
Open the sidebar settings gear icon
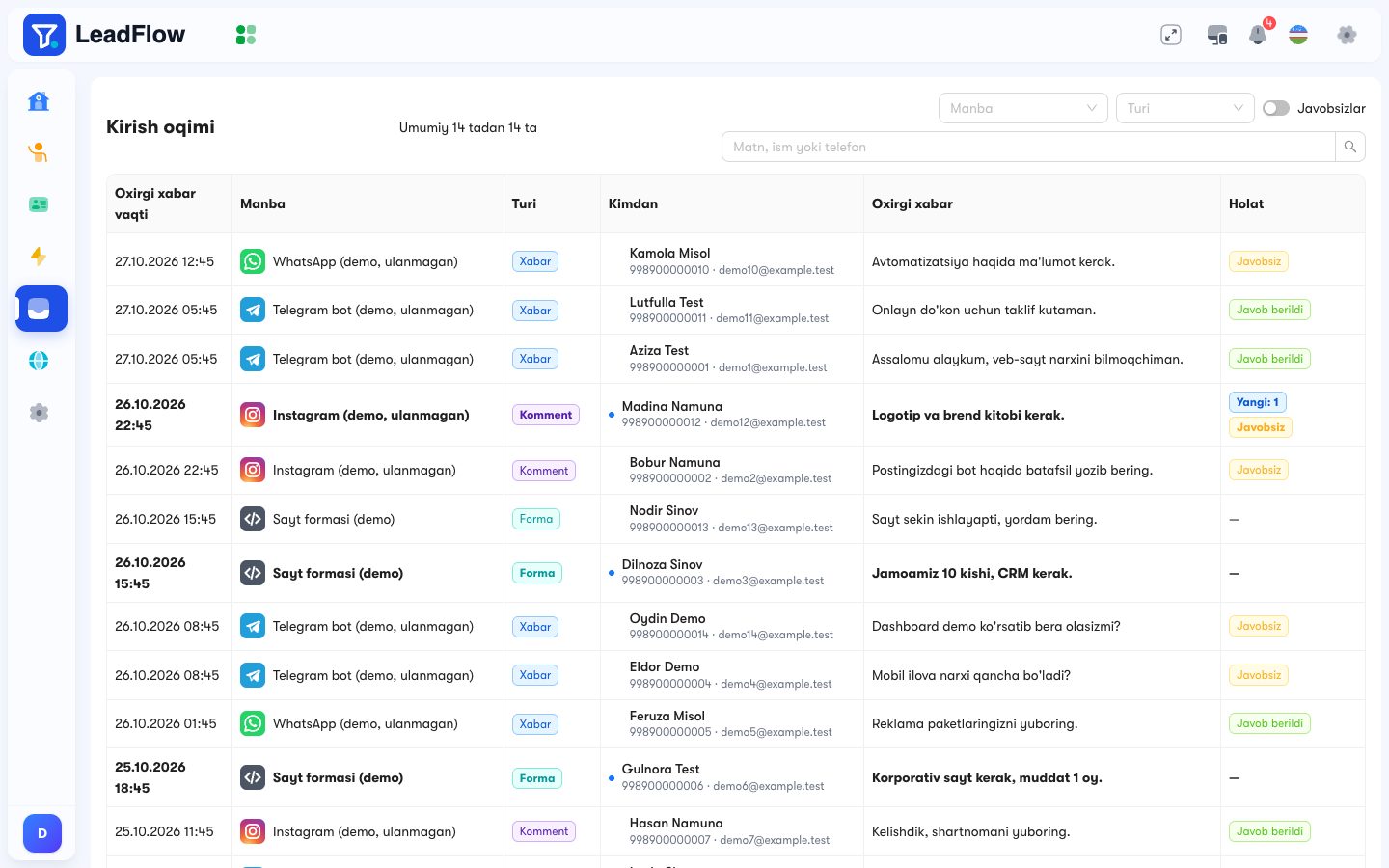coord(39,413)
